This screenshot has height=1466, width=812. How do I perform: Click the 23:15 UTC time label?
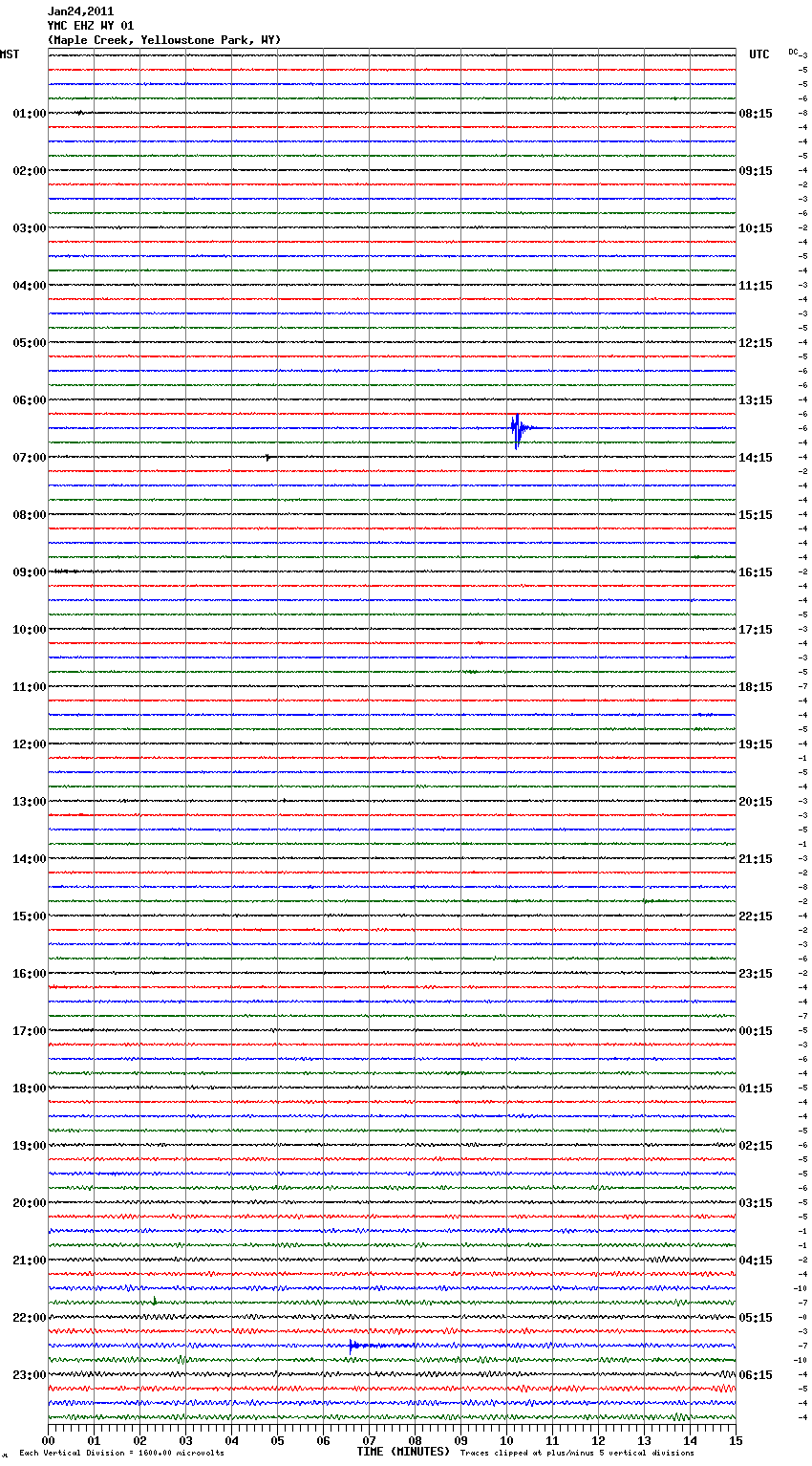pos(756,974)
